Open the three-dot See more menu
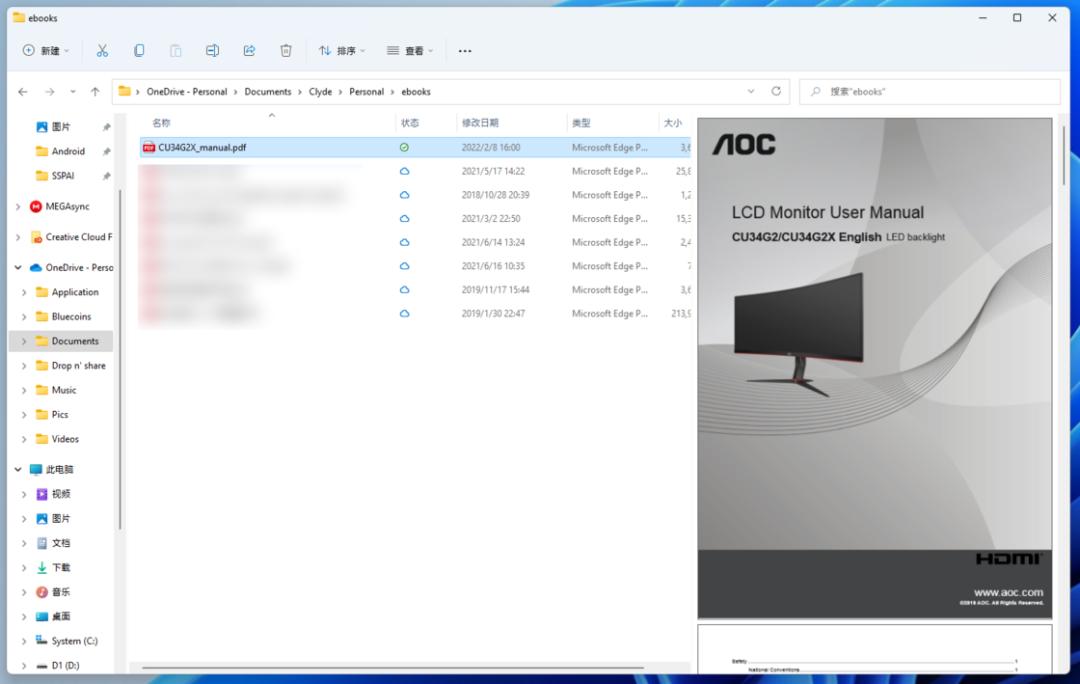1080x684 pixels. 465,50
